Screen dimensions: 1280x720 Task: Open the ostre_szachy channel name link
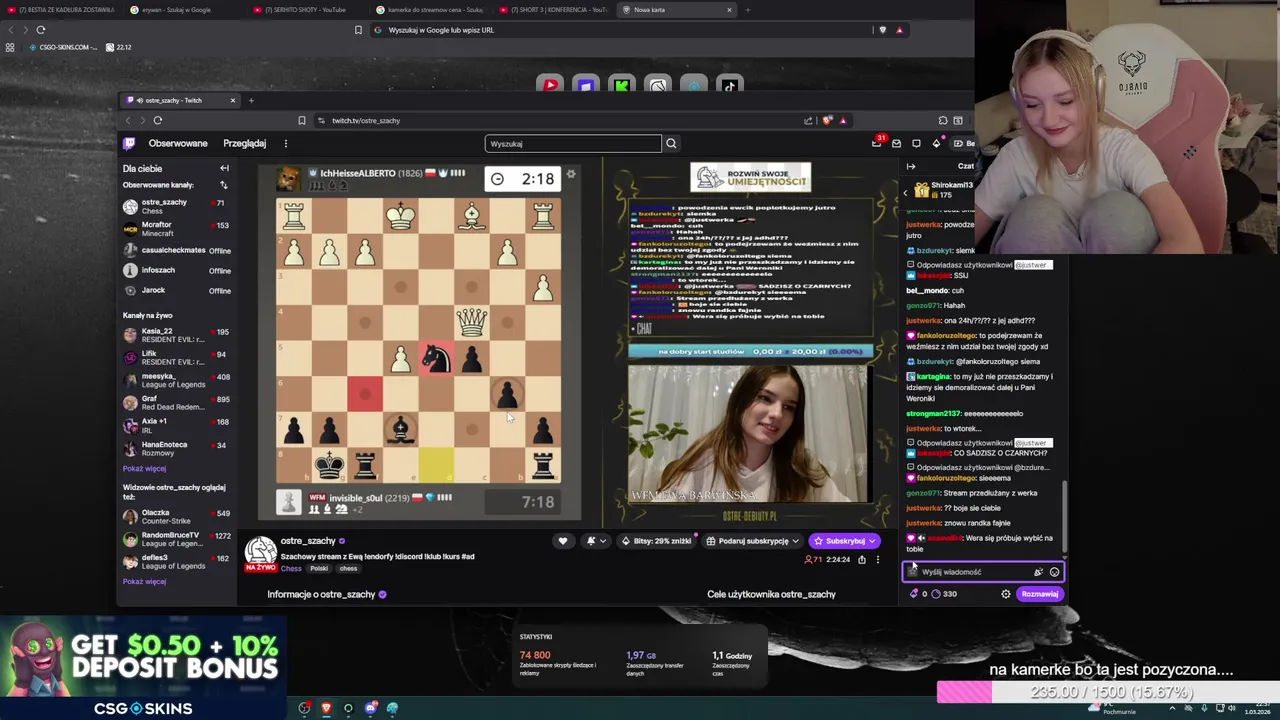308,541
